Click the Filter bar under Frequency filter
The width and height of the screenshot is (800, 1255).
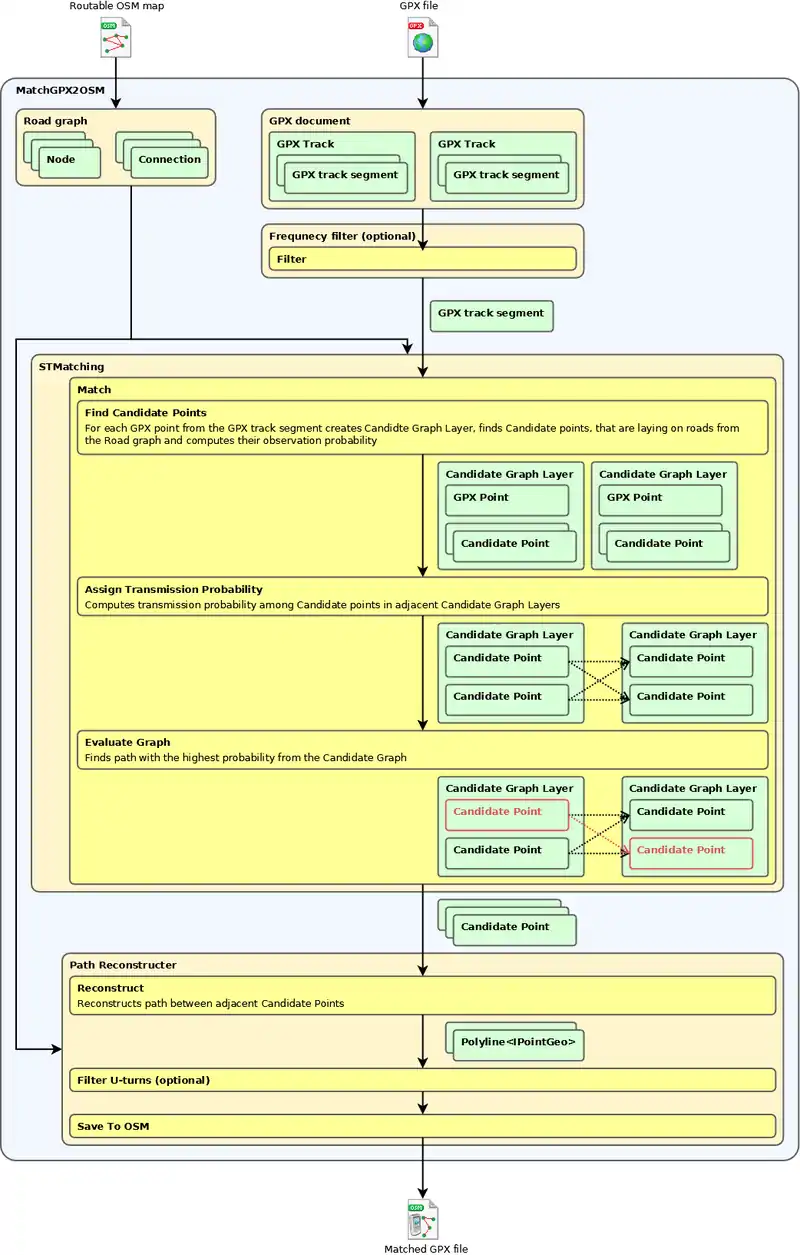point(422,259)
